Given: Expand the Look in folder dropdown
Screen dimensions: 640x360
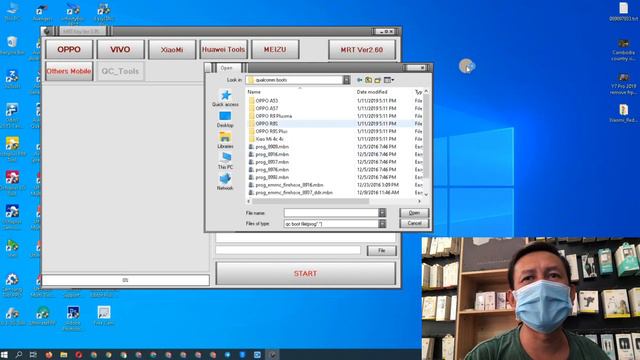Looking at the screenshot, I should point(347,80).
